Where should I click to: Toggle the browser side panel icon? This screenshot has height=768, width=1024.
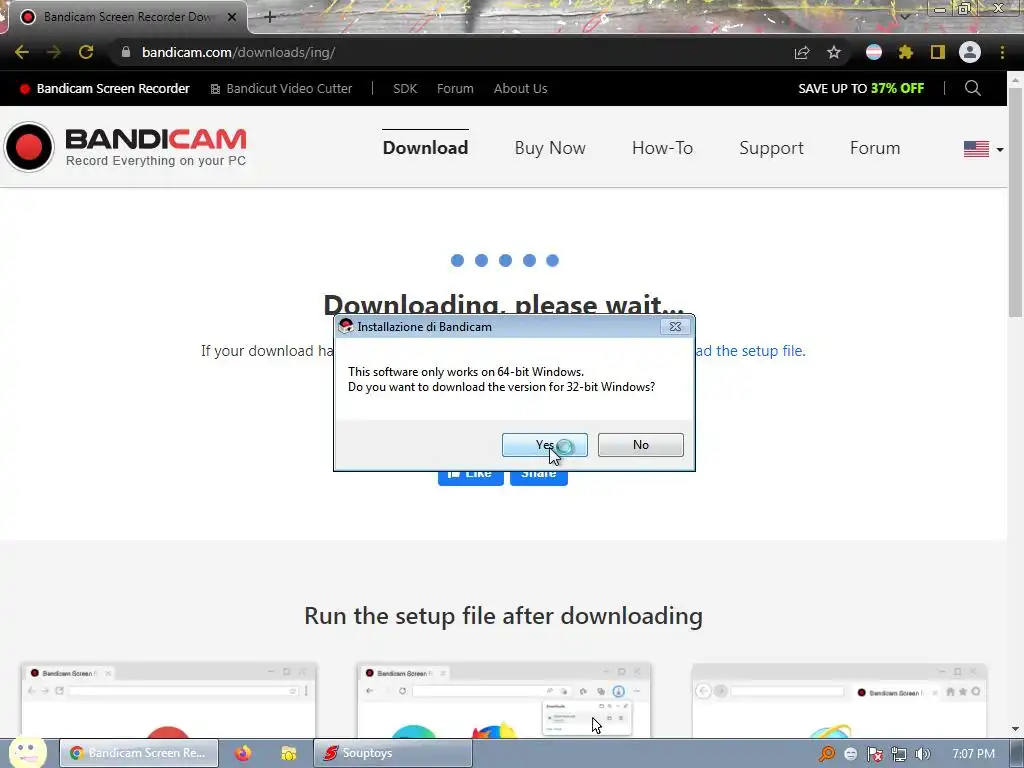[938, 52]
